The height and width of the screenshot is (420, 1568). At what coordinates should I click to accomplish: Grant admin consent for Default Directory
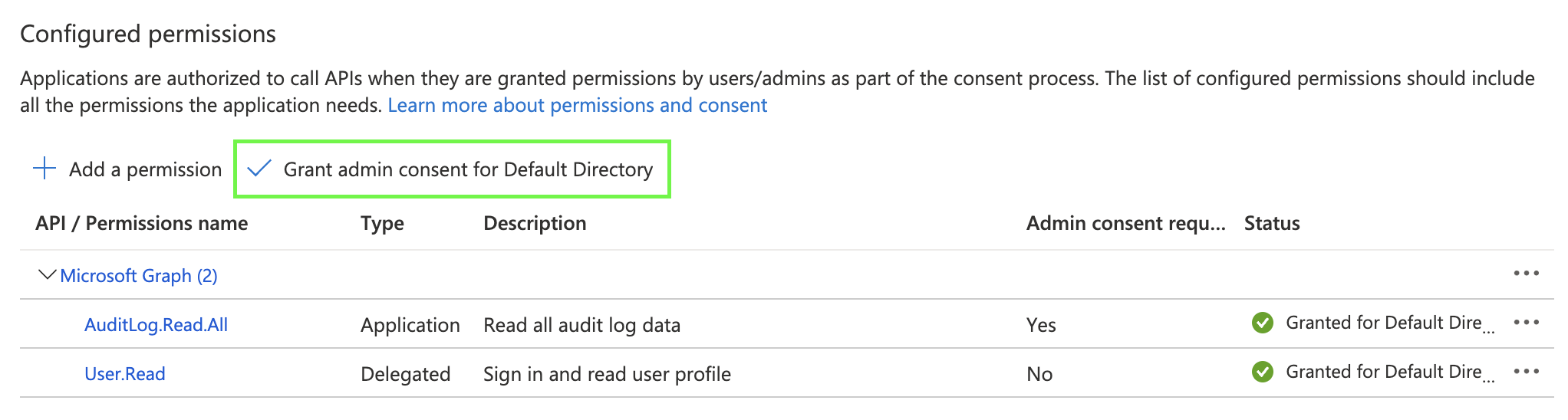coord(468,169)
